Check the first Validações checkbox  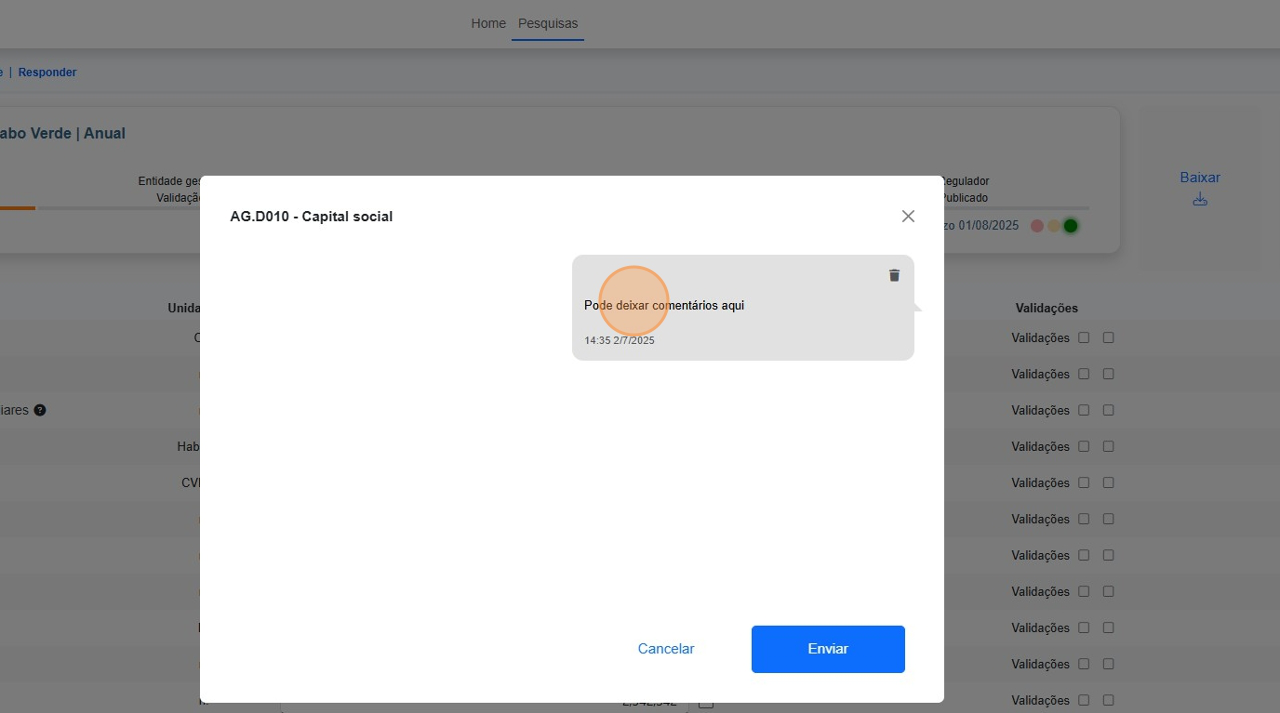[1083, 337]
